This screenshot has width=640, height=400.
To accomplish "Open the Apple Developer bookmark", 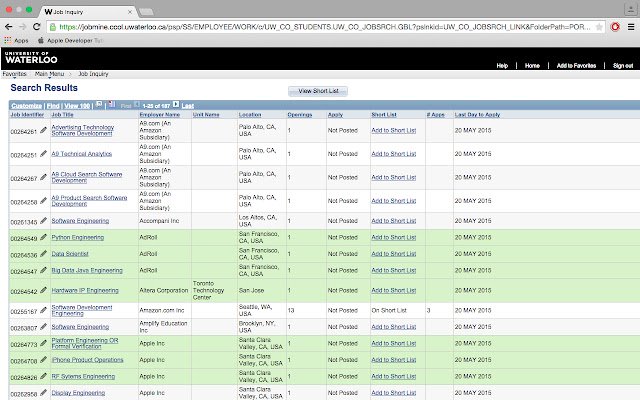I will tap(70, 40).
